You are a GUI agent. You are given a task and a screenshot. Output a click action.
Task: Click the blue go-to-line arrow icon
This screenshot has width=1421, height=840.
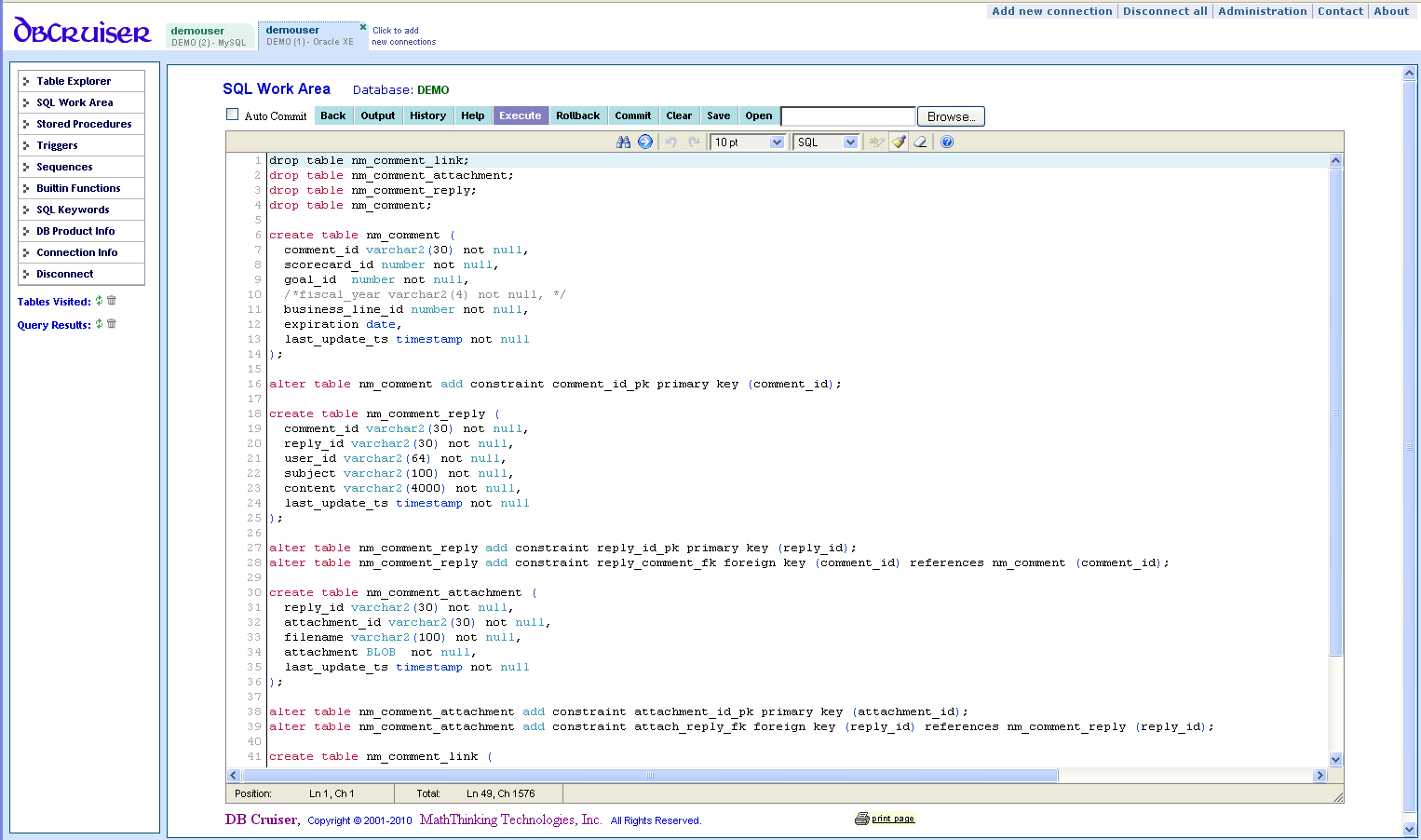pyautogui.click(x=645, y=142)
